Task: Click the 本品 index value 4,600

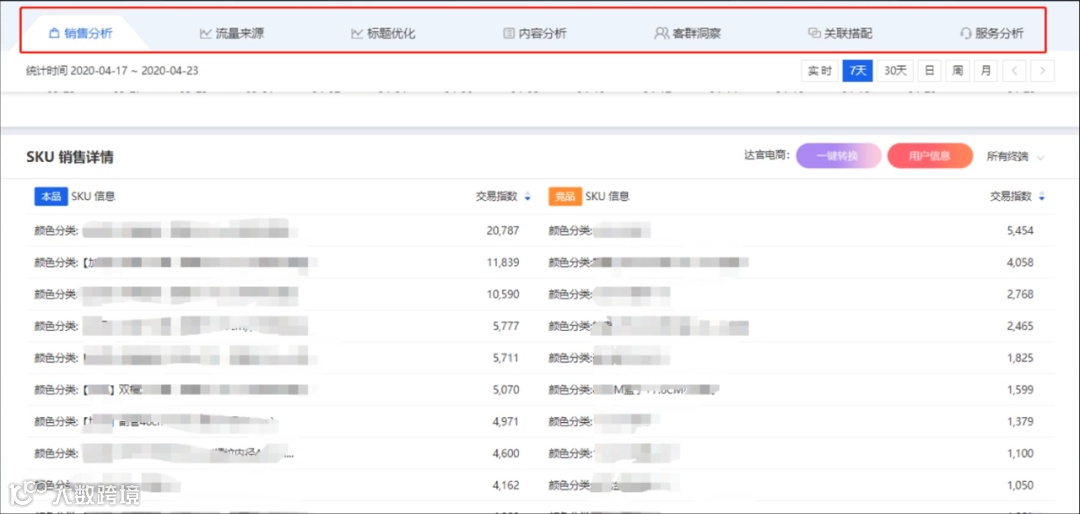Action: pos(506,453)
